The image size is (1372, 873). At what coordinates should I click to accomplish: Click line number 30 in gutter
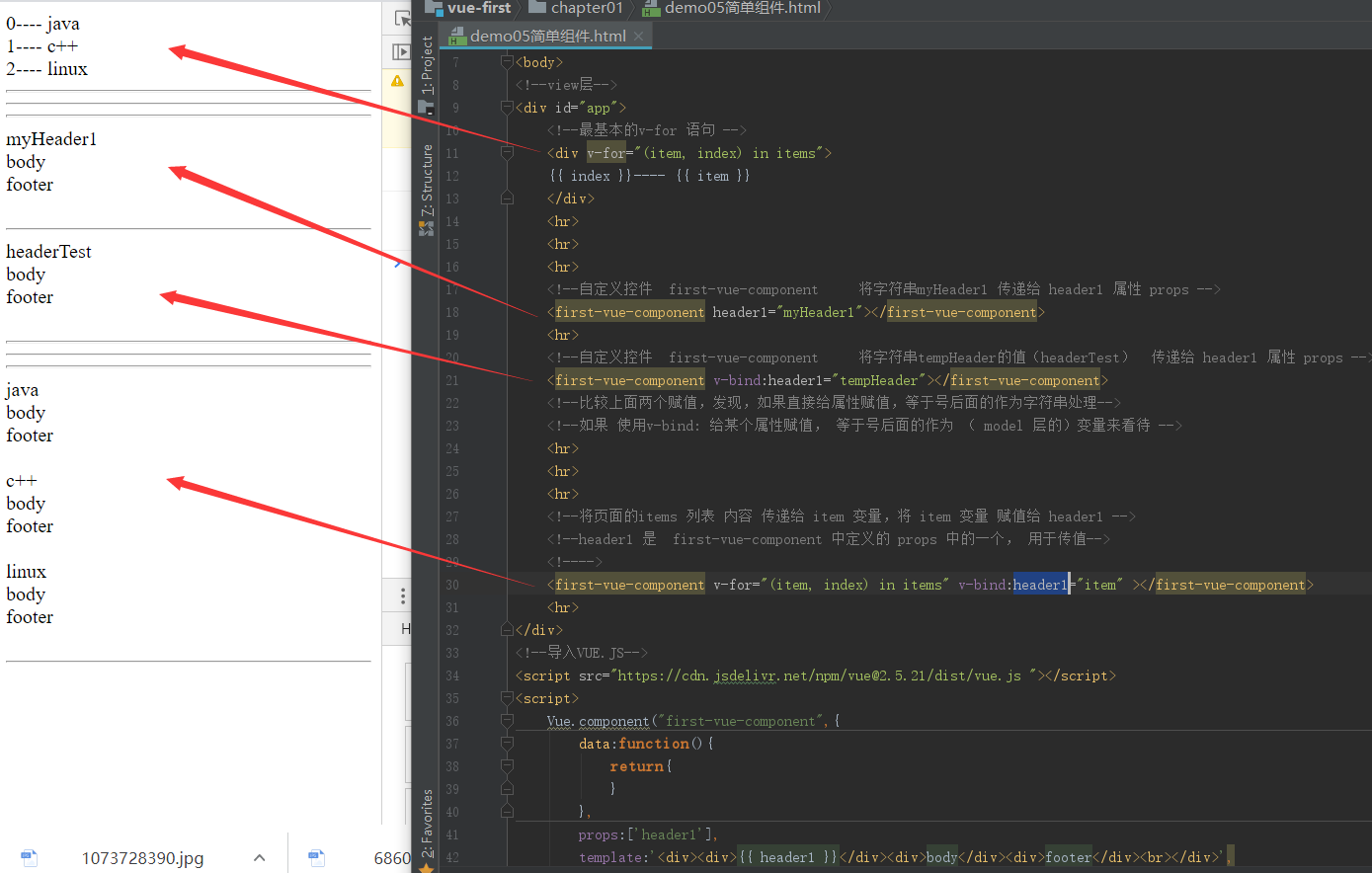pyautogui.click(x=452, y=585)
